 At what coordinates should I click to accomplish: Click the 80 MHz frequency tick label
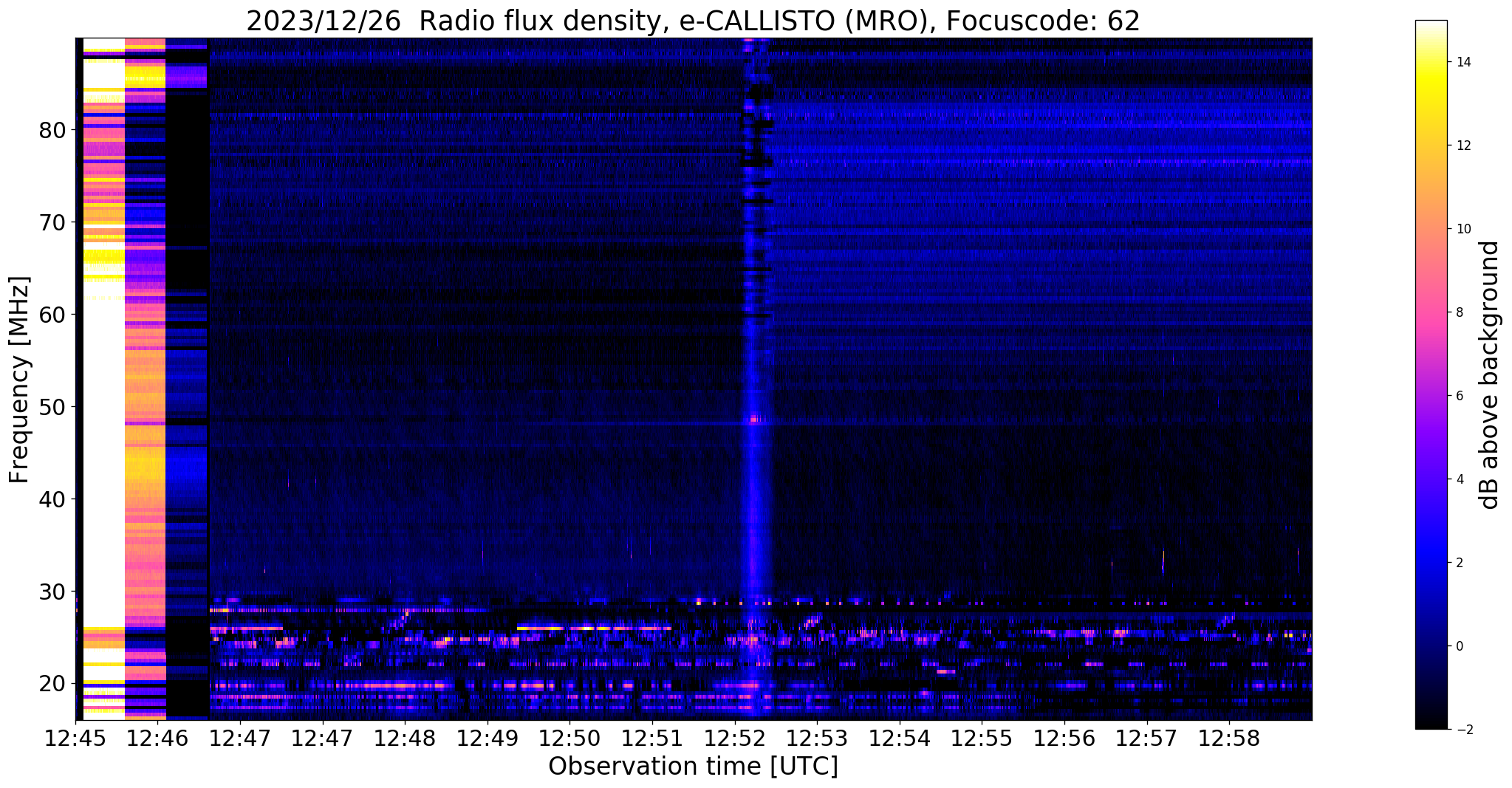52,130
